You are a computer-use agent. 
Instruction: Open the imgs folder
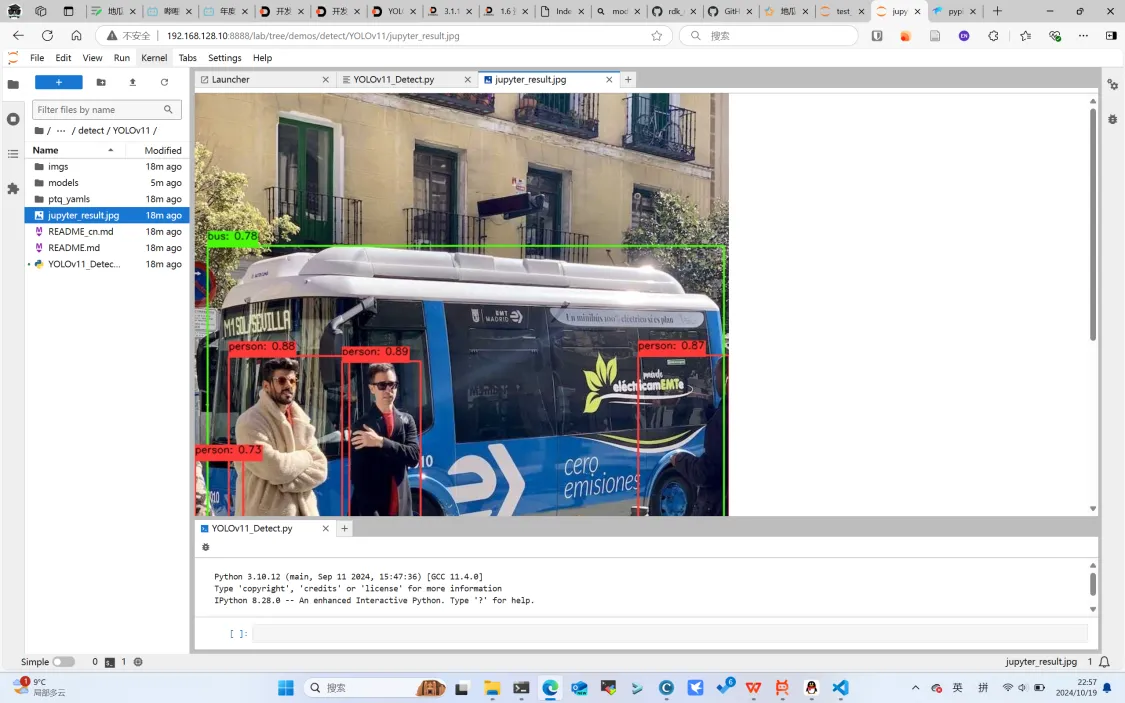(x=107, y=166)
